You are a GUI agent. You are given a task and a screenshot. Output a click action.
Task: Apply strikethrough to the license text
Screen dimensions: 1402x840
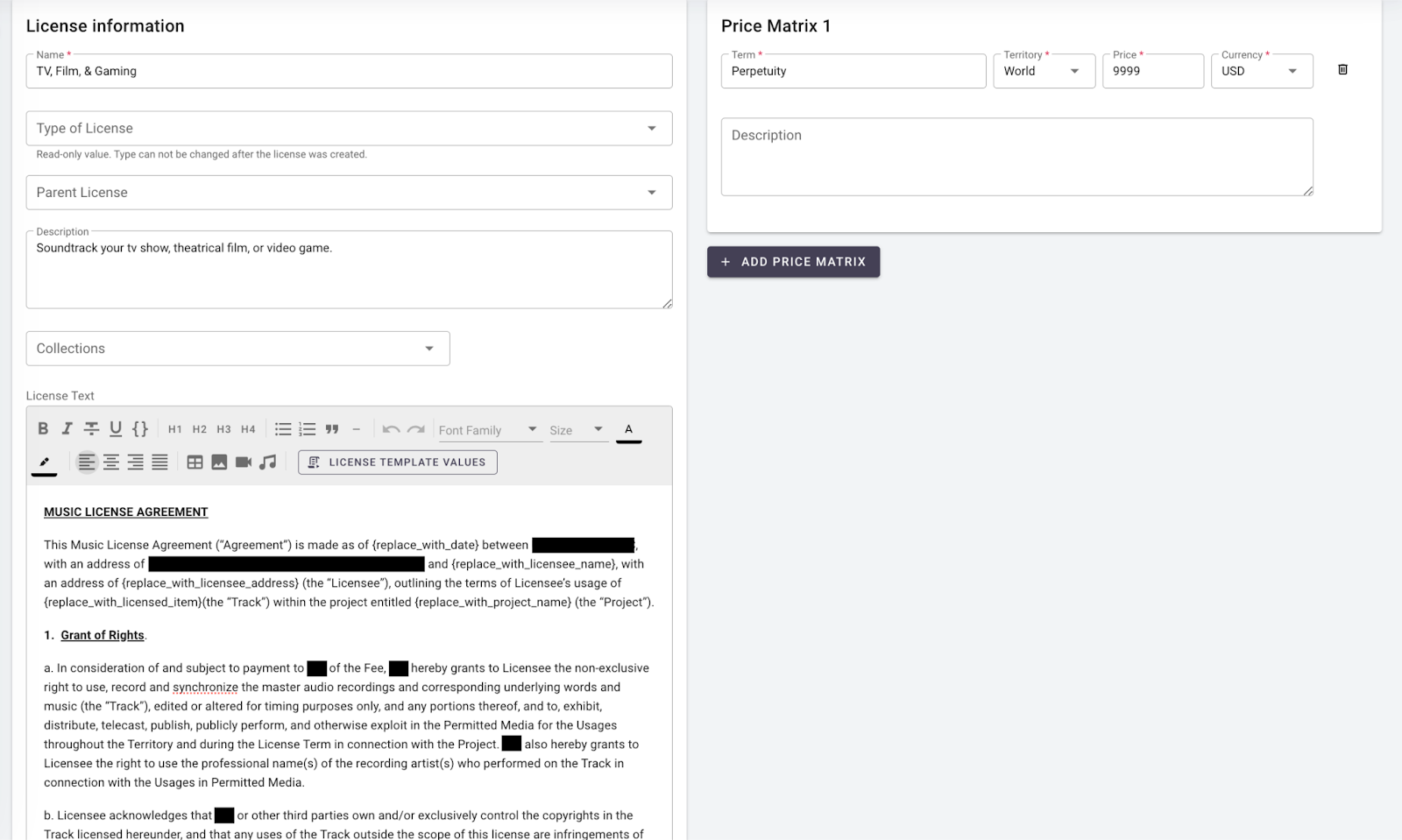pos(91,429)
